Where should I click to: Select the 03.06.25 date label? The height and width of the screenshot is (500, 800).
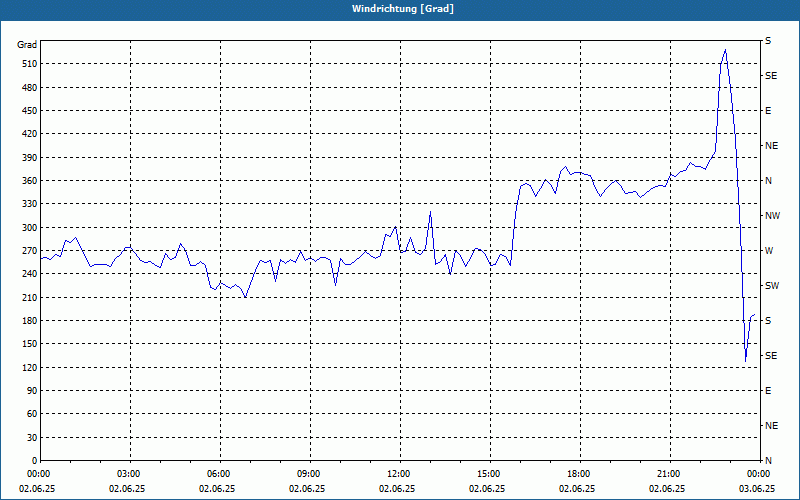coord(757,489)
